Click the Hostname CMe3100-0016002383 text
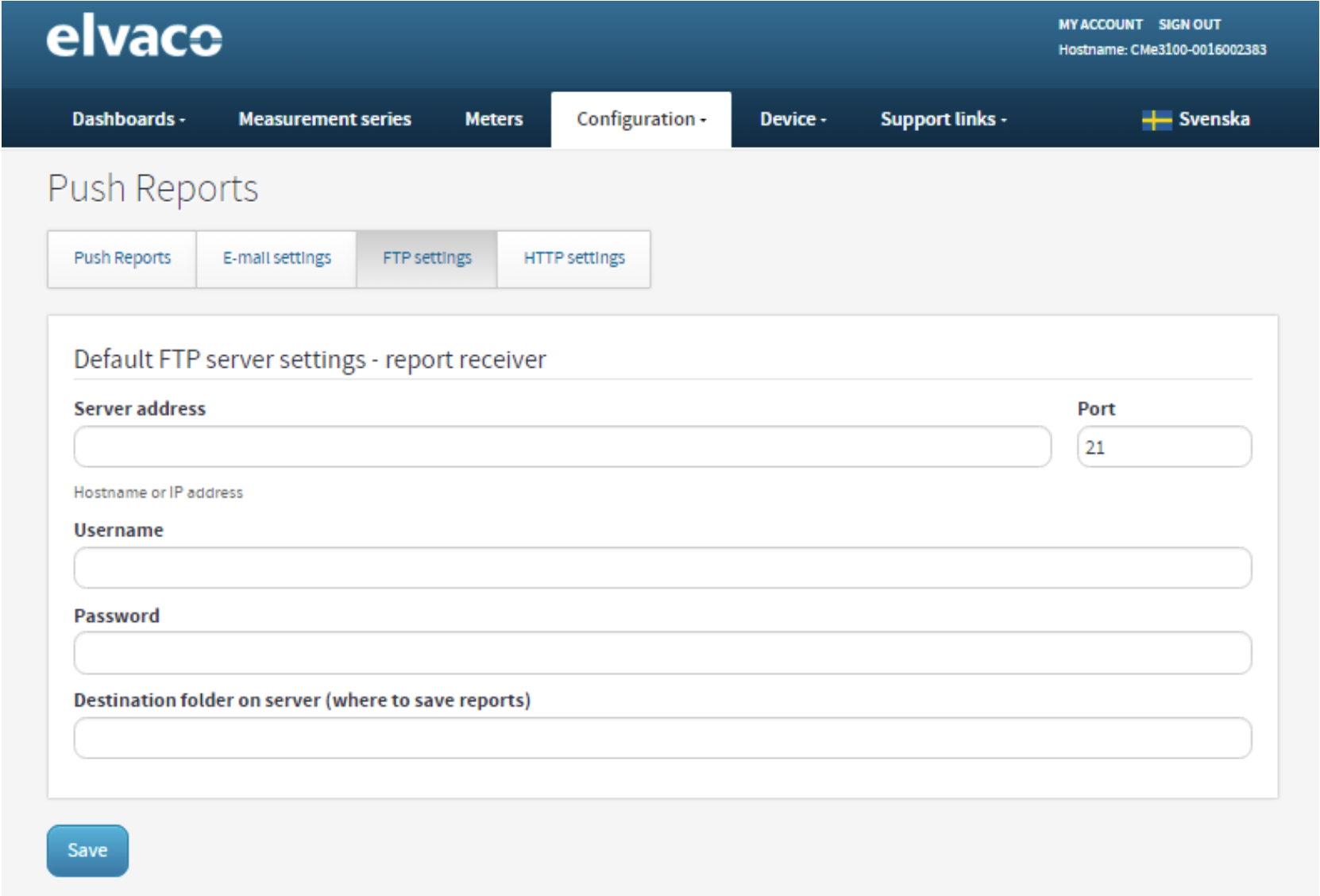 coord(1162,49)
